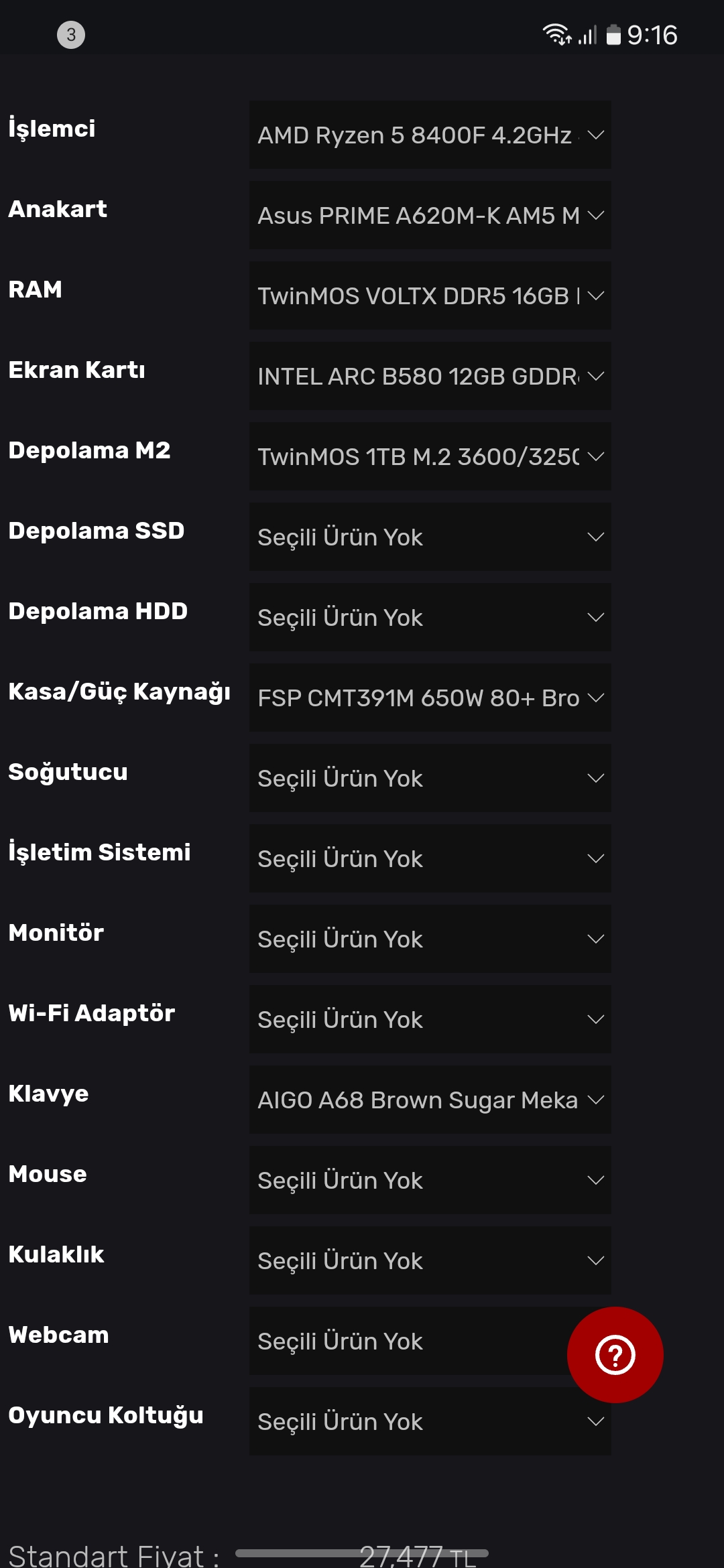Change the Ekran Kartı graphics card selection
This screenshot has height=1568, width=724.
pos(430,376)
